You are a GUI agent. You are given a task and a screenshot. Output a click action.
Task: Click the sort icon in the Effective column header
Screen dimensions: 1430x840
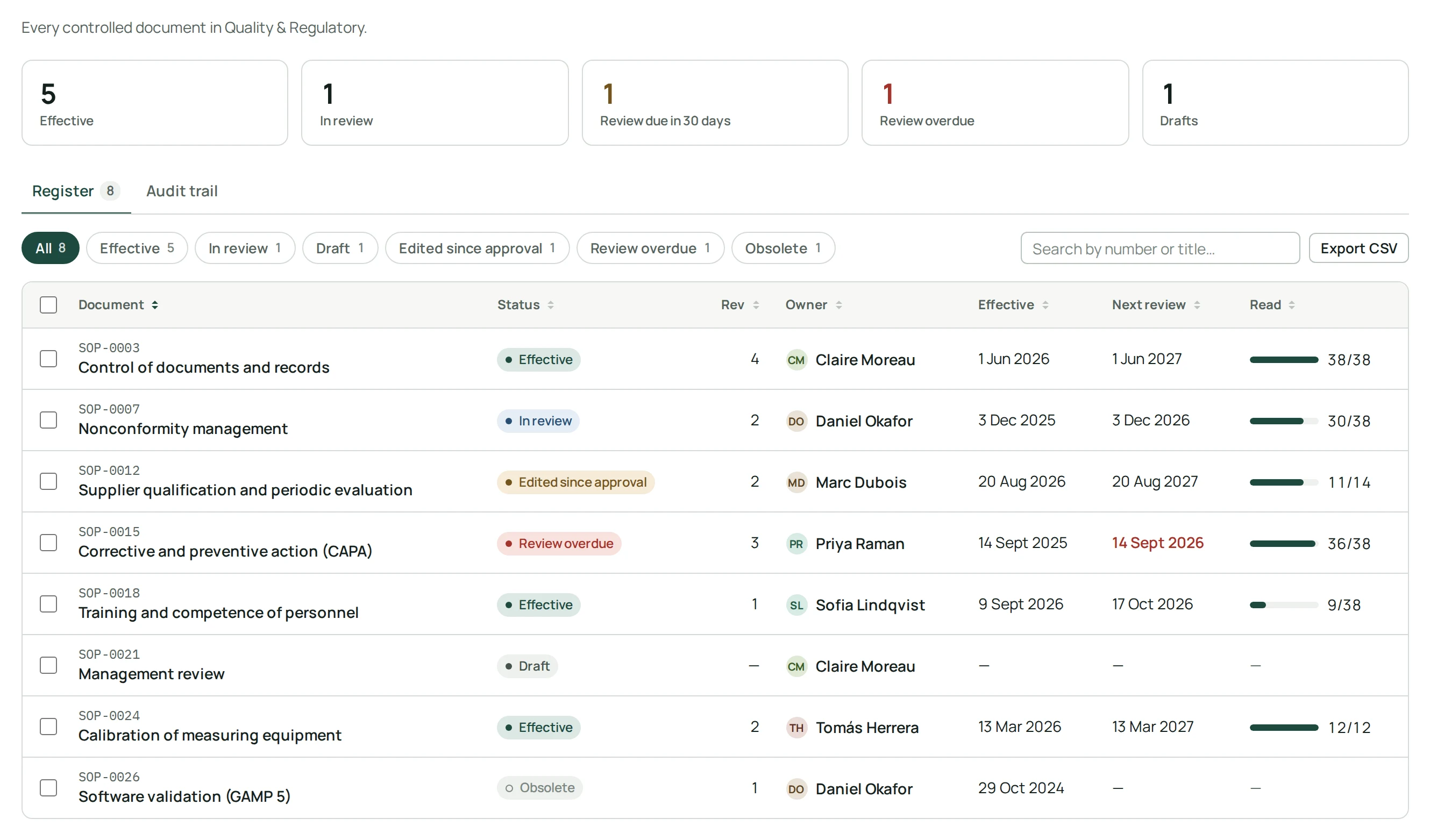pyautogui.click(x=1045, y=305)
